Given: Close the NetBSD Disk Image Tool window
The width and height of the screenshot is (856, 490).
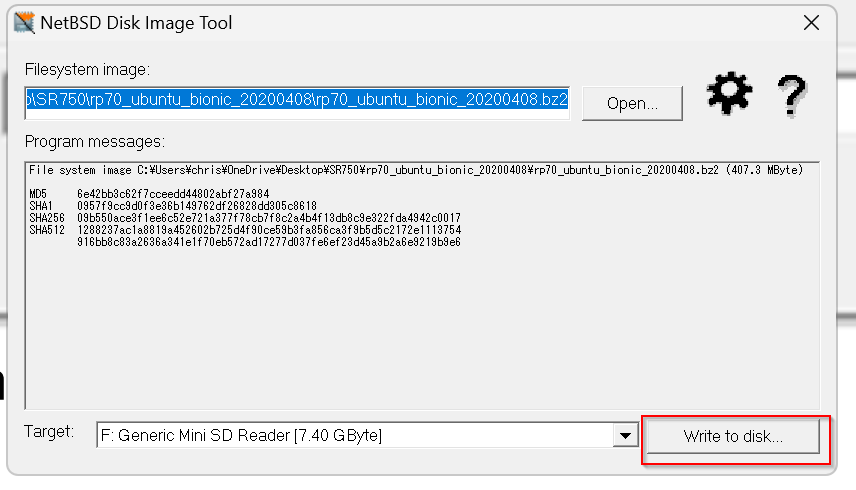Looking at the screenshot, I should 811,23.
